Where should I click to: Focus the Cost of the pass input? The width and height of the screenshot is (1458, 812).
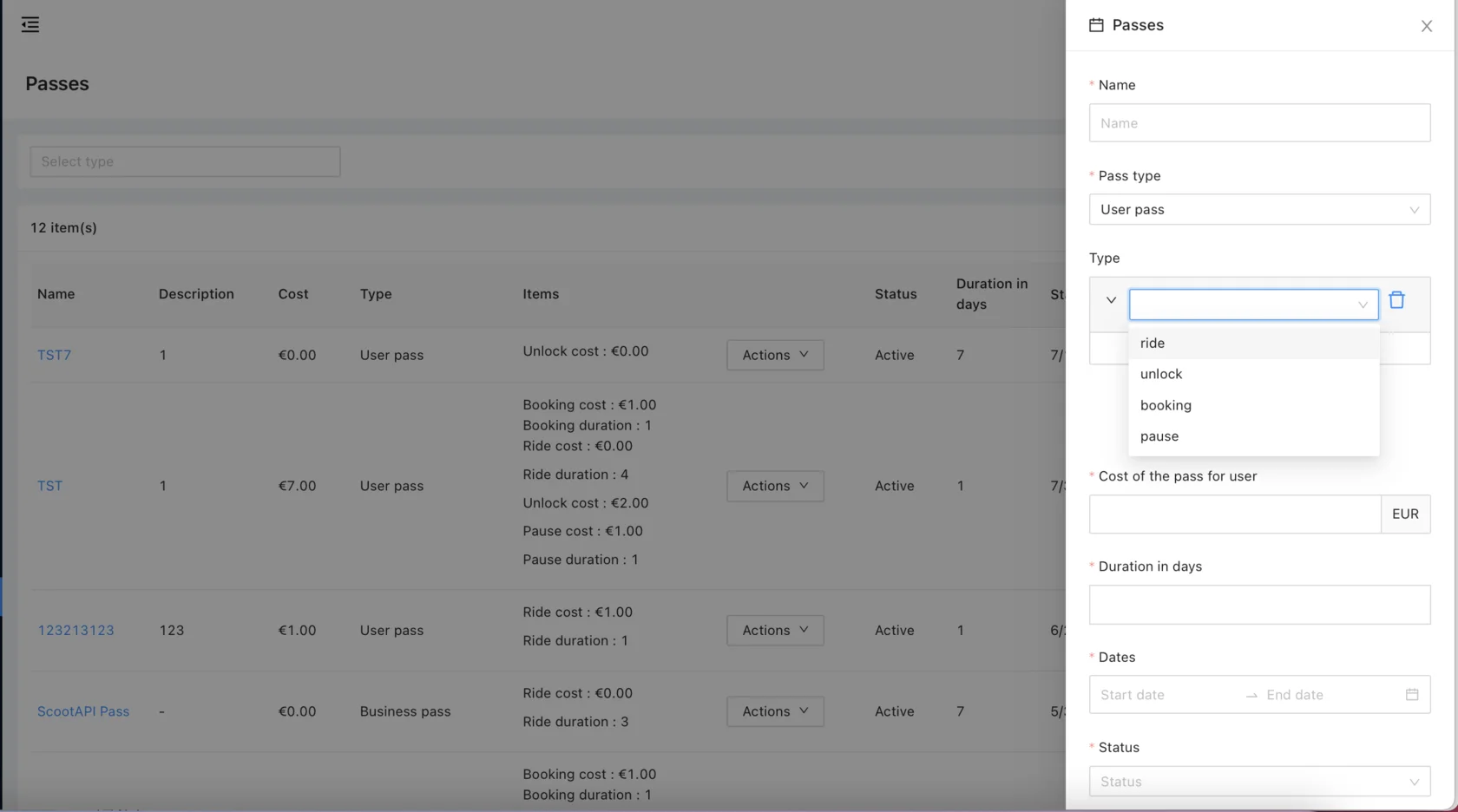tap(1235, 514)
